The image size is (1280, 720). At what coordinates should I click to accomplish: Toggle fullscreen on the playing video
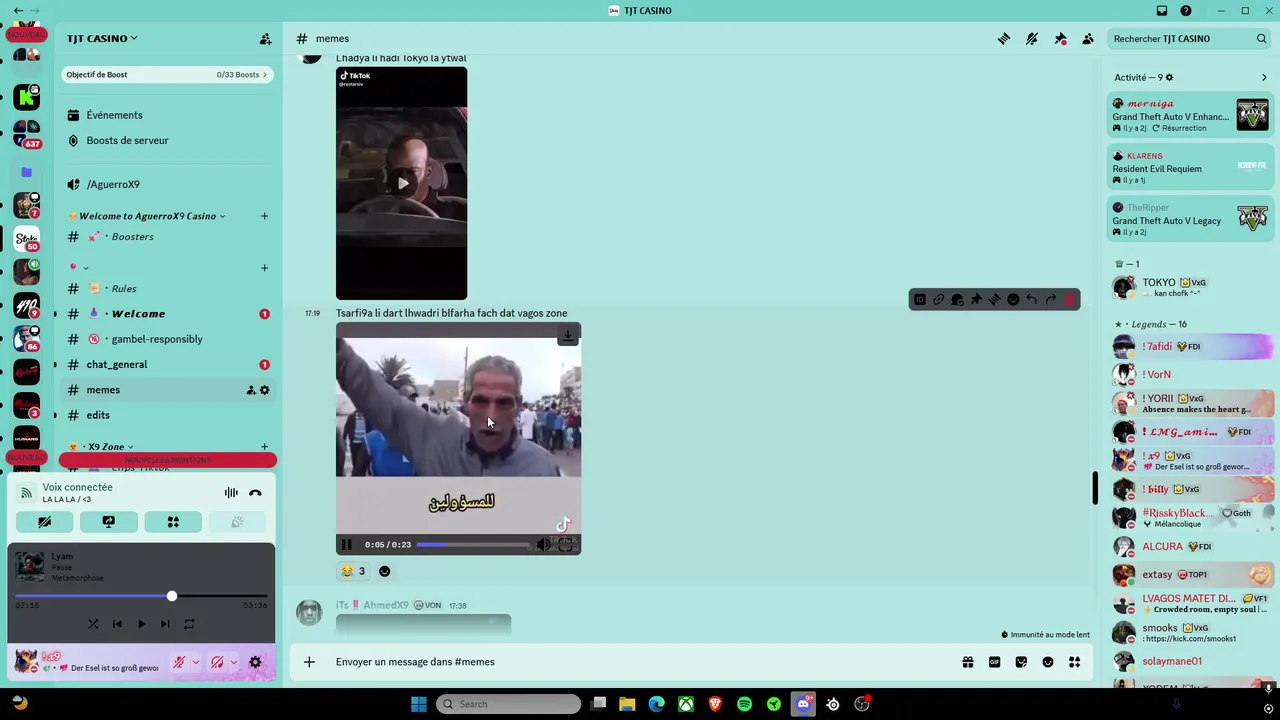(x=566, y=545)
